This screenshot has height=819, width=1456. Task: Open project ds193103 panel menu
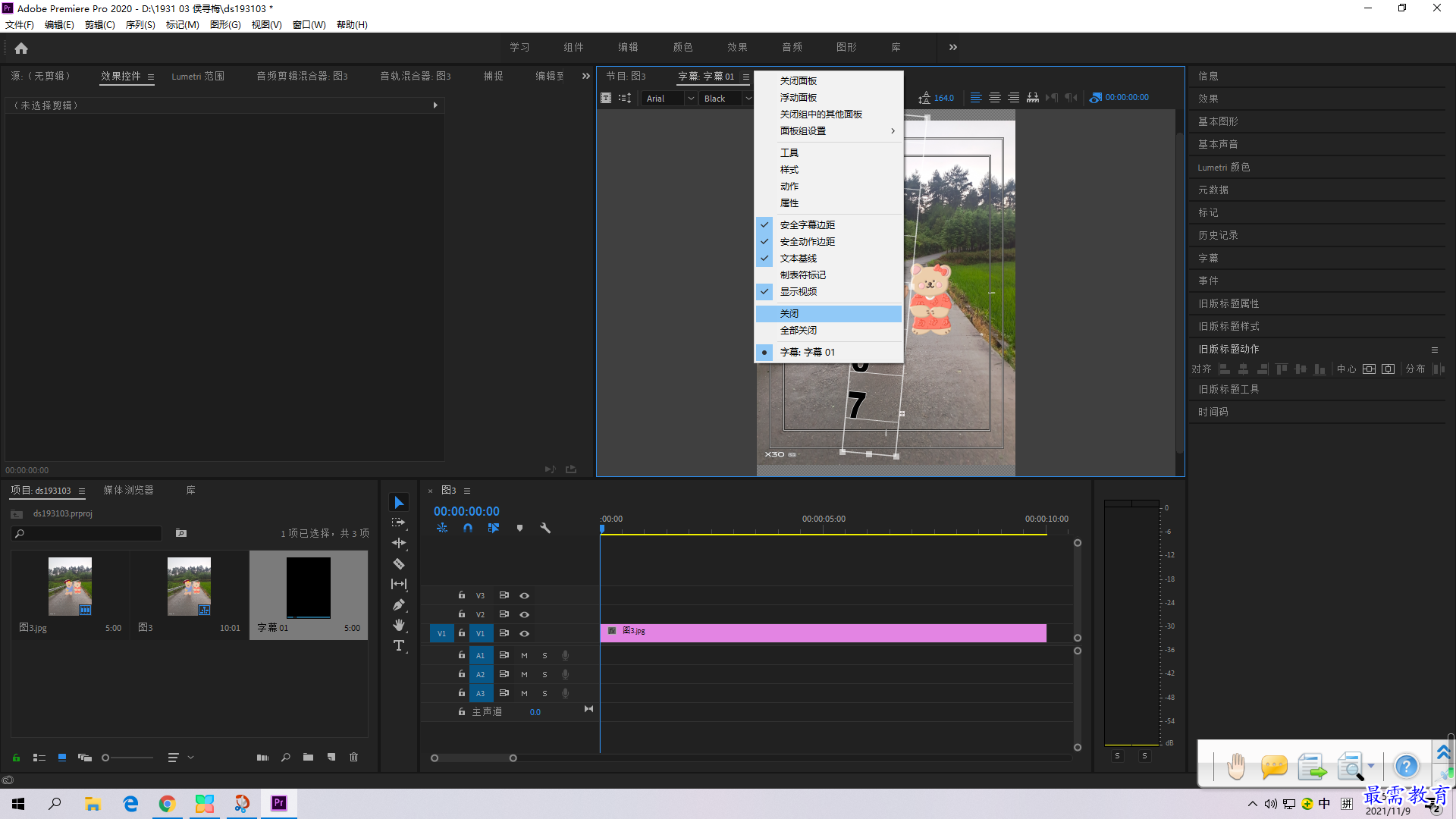click(82, 491)
